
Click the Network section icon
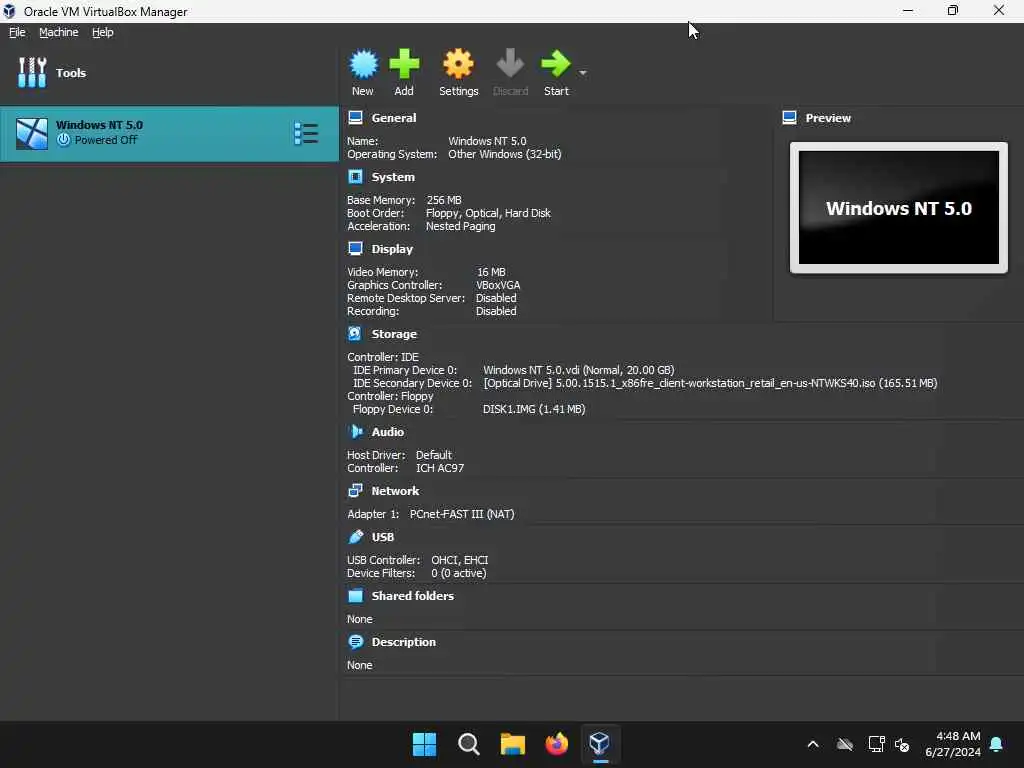click(x=355, y=490)
